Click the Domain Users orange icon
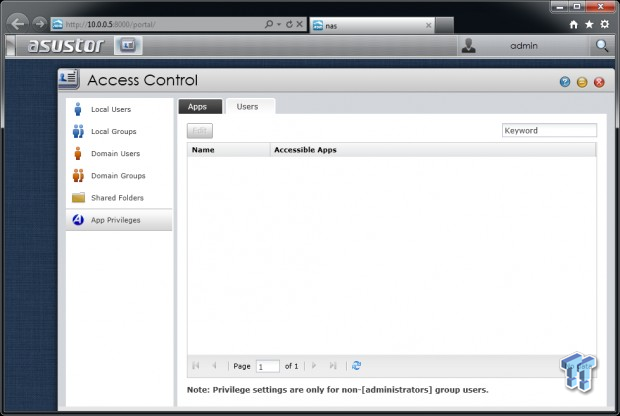Image resolution: width=620 pixels, height=416 pixels. click(78, 153)
